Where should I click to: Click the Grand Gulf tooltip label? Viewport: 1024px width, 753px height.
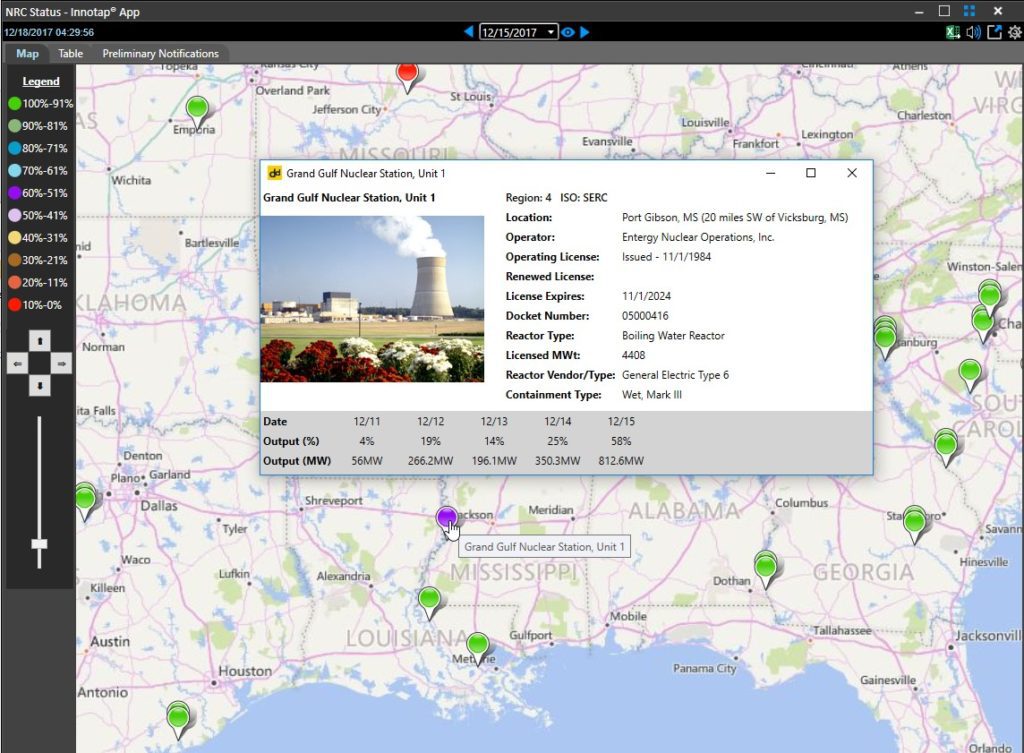tap(544, 547)
